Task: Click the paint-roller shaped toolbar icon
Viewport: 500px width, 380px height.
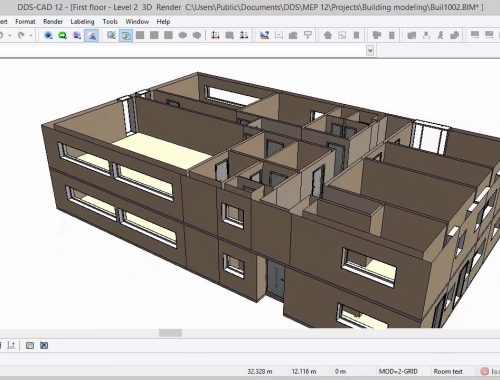Action: point(308,35)
